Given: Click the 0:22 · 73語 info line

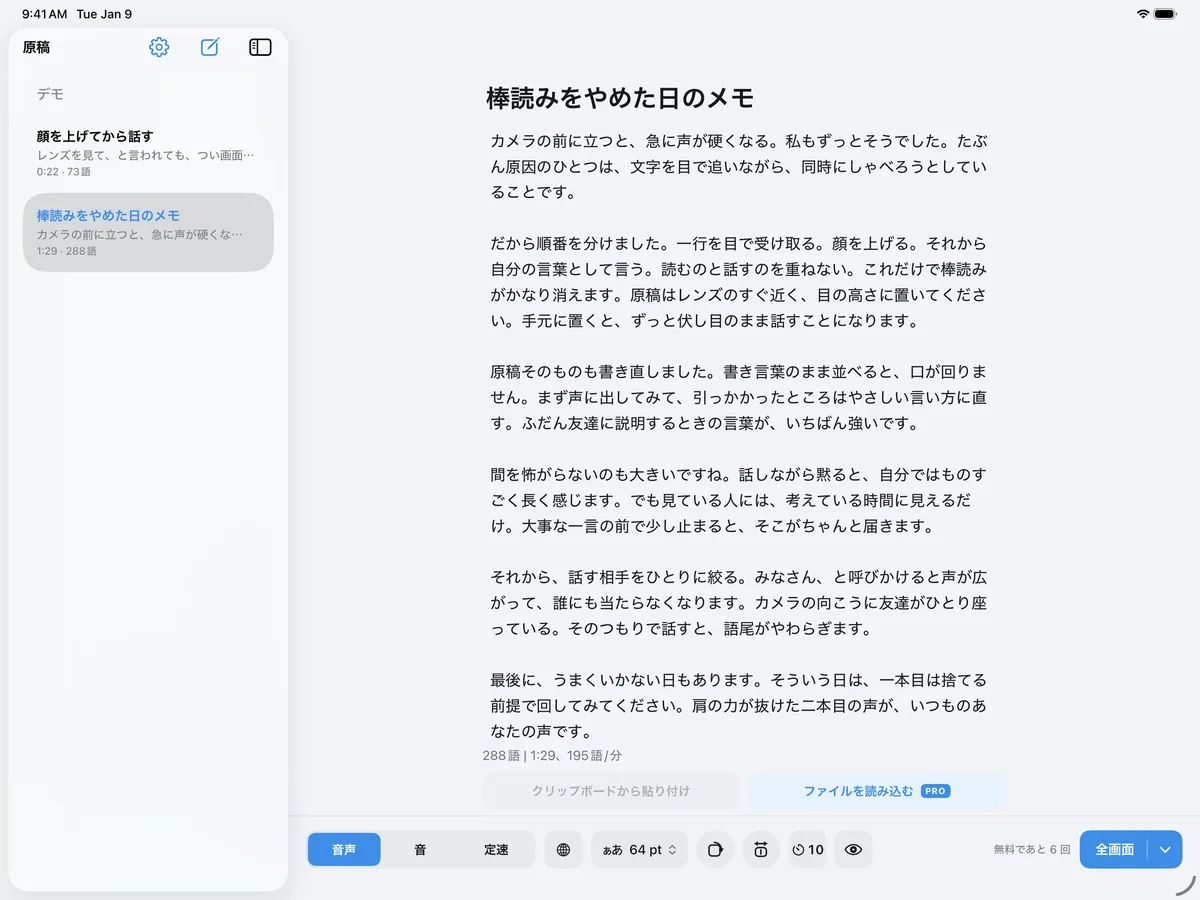Looking at the screenshot, I should pyautogui.click(x=64, y=172).
